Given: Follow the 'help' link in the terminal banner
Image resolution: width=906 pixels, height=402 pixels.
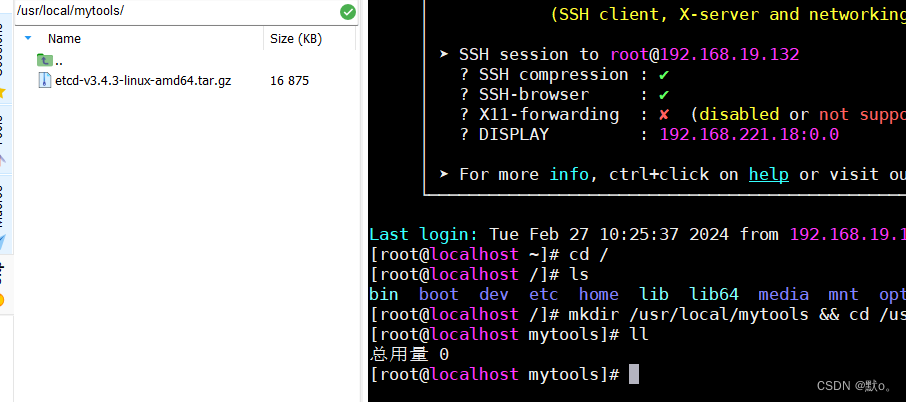Looking at the screenshot, I should pyautogui.click(x=768, y=174).
